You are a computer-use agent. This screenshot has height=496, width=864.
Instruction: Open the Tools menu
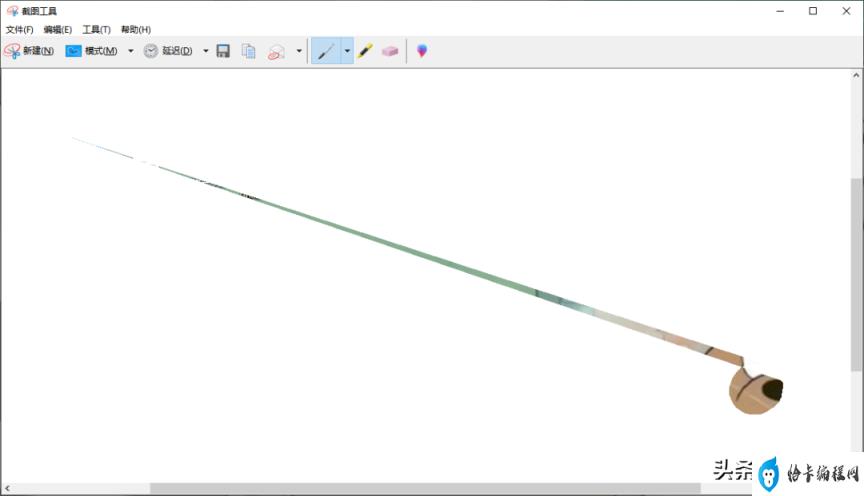pyautogui.click(x=96, y=29)
